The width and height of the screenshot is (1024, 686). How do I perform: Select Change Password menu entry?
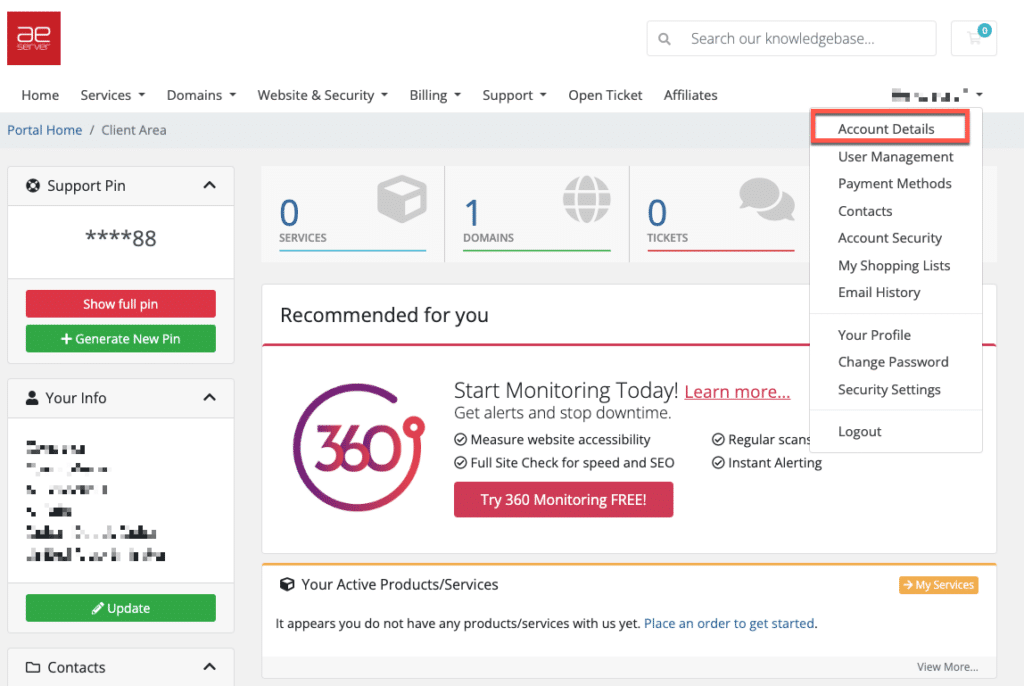(x=893, y=362)
